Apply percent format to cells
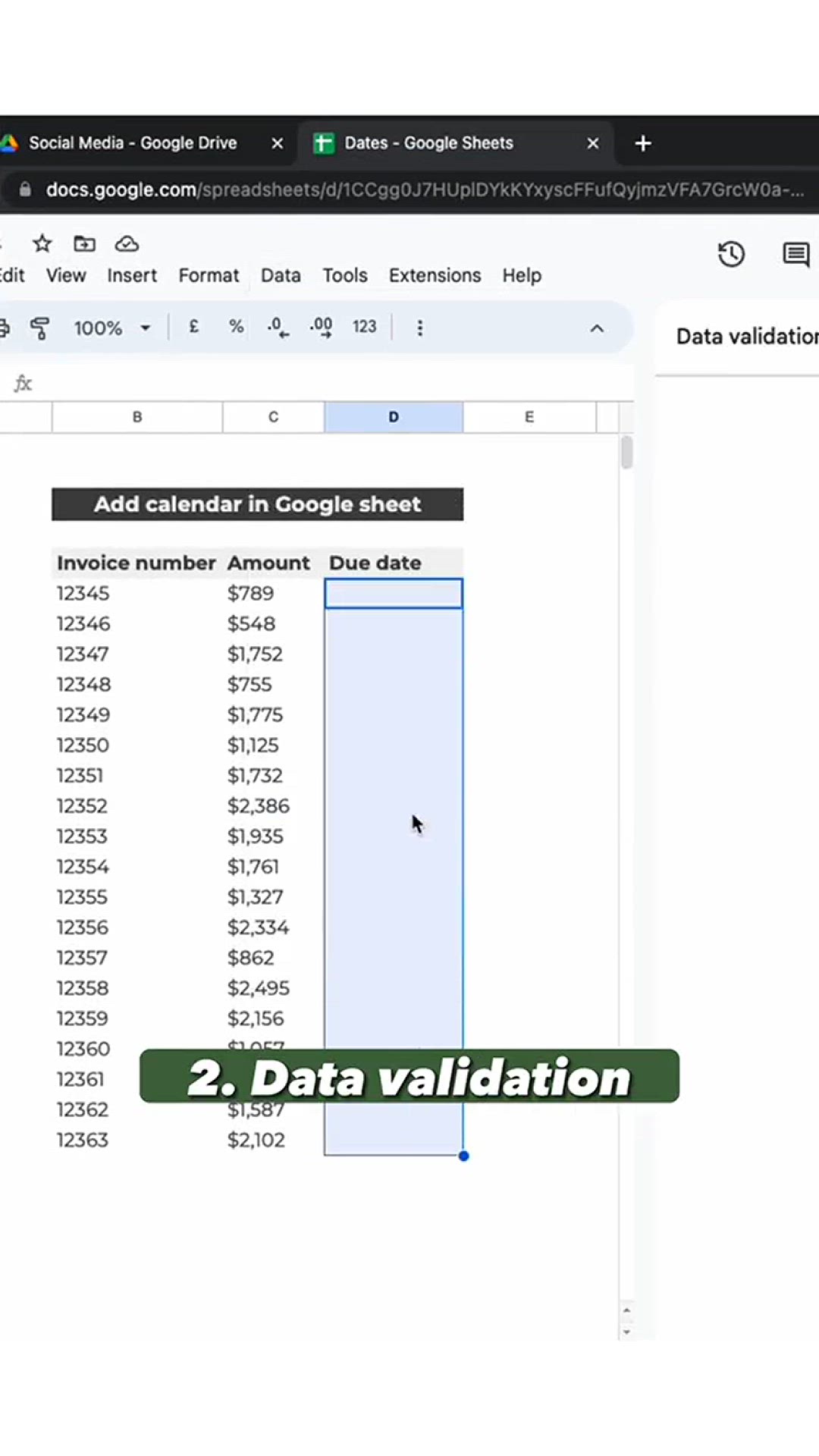This screenshot has width=819, height=1456. 236,327
